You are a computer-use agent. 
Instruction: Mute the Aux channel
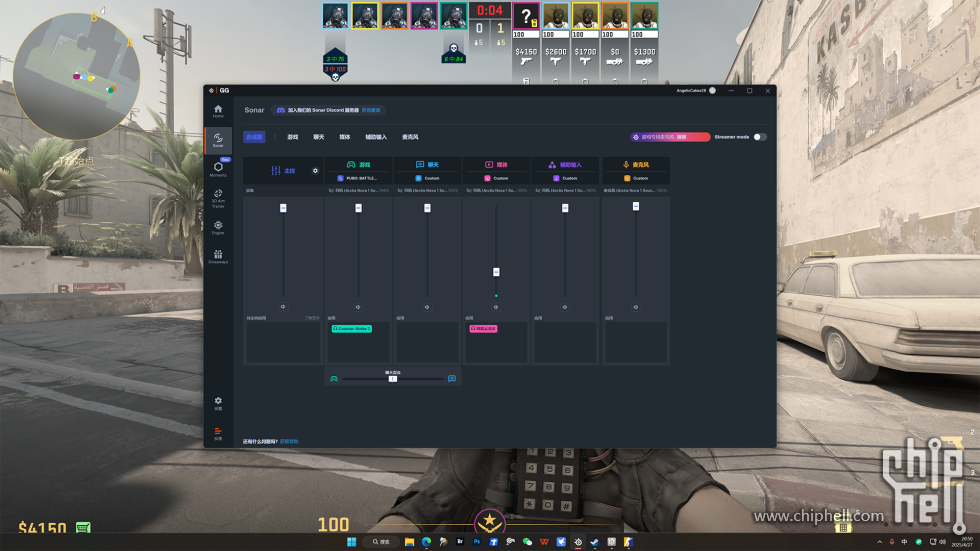click(x=564, y=307)
